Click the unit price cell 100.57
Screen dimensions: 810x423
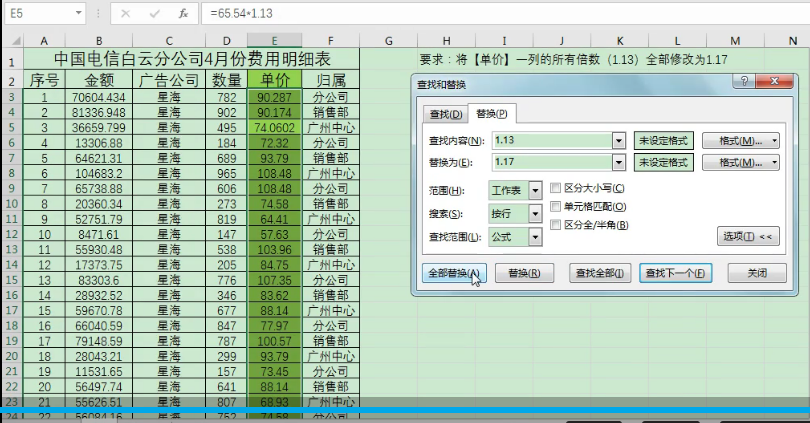coord(274,341)
